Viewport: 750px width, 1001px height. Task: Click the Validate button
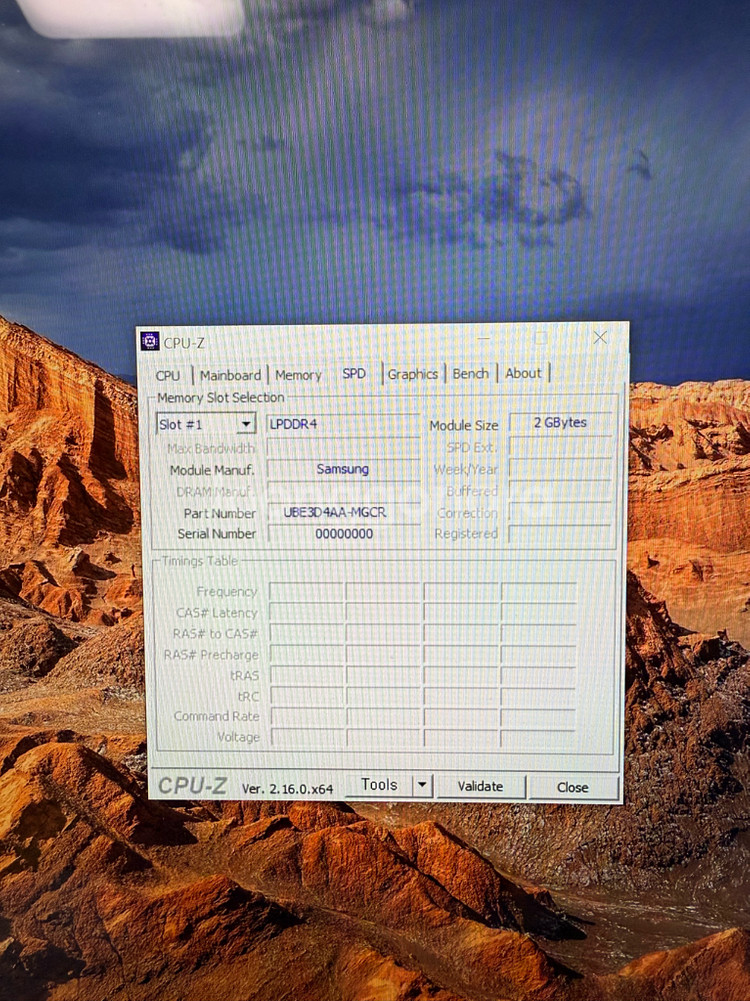[480, 786]
